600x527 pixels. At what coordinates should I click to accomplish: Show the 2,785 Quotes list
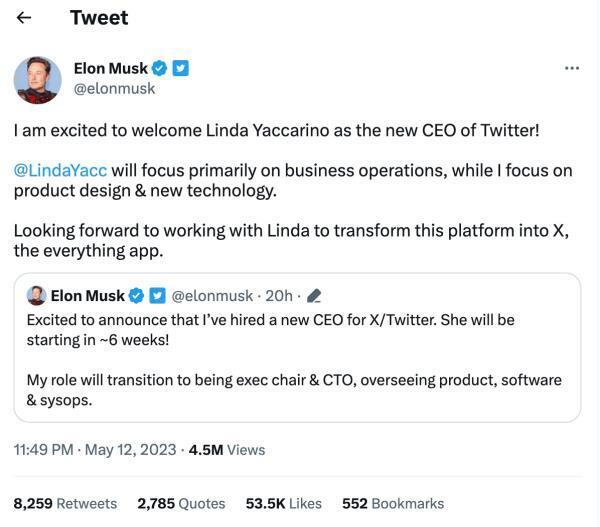[x=181, y=503]
